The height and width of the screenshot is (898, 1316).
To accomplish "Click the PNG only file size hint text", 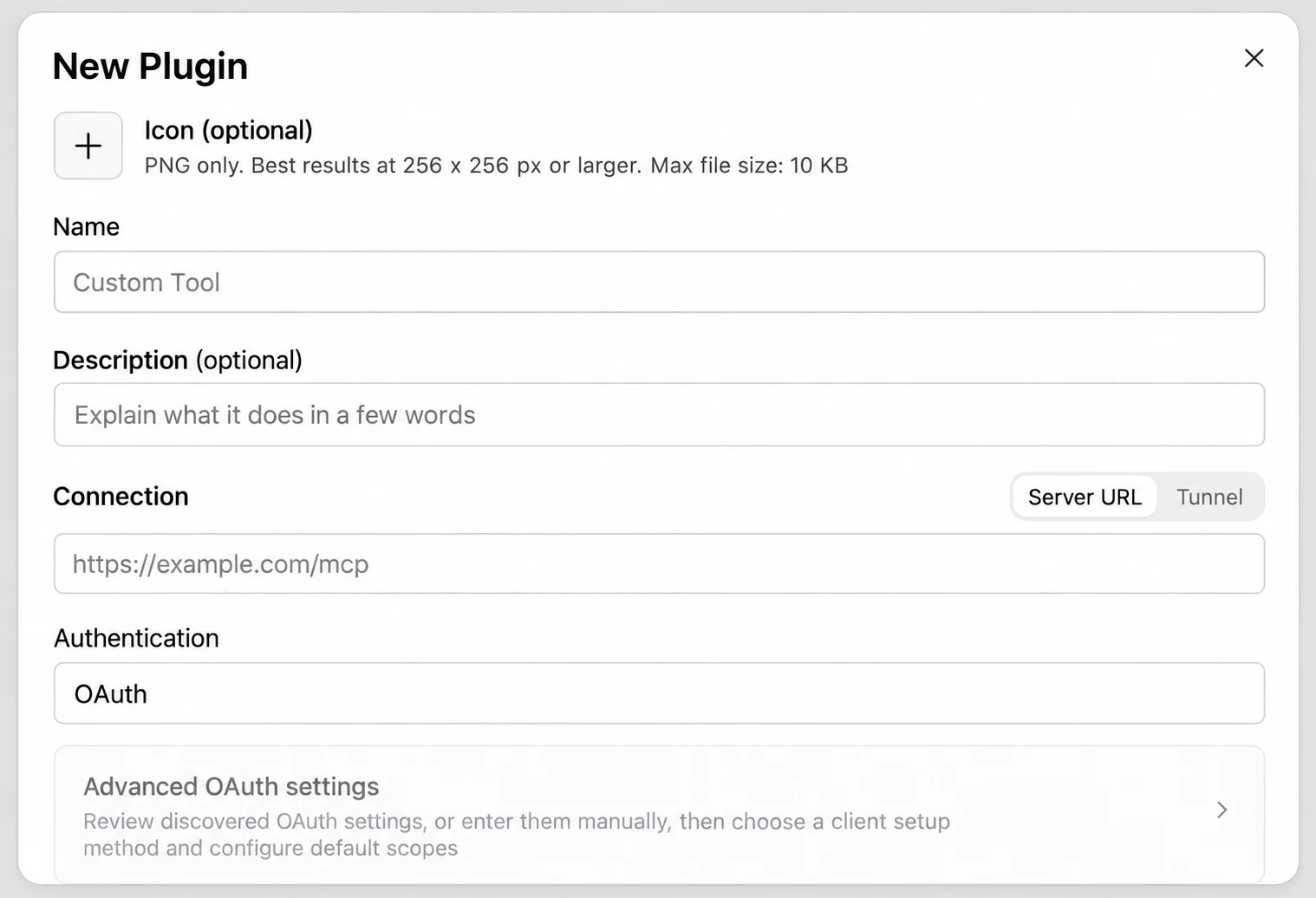I will (x=496, y=166).
